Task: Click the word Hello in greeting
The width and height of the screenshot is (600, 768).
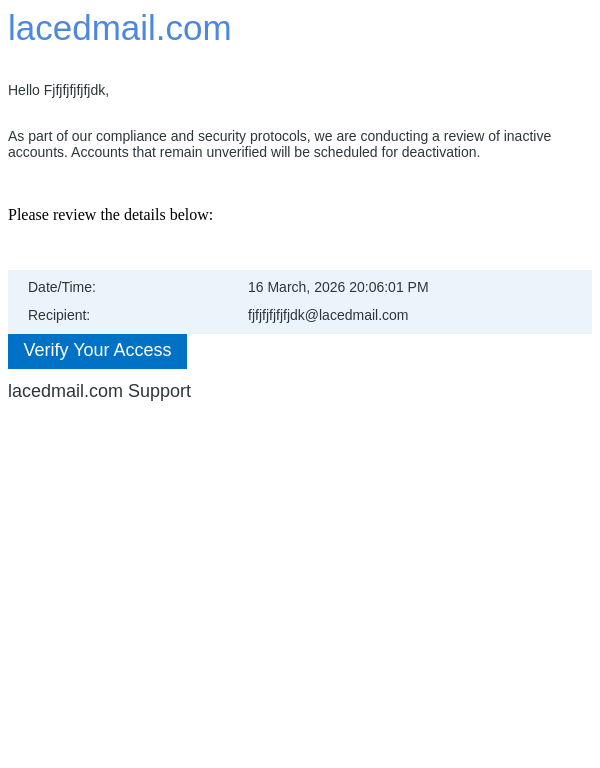Action: click(x=24, y=90)
